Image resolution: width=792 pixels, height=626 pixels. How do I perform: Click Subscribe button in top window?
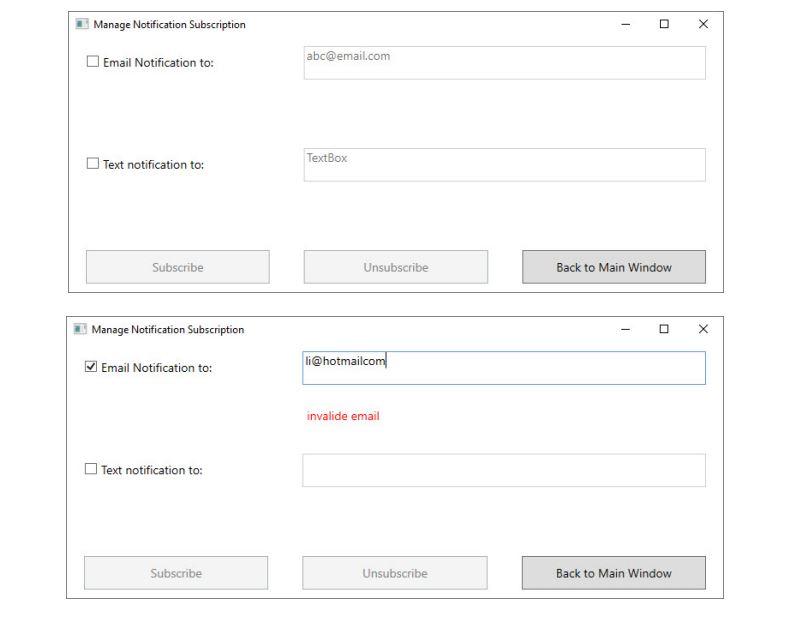tap(178, 267)
